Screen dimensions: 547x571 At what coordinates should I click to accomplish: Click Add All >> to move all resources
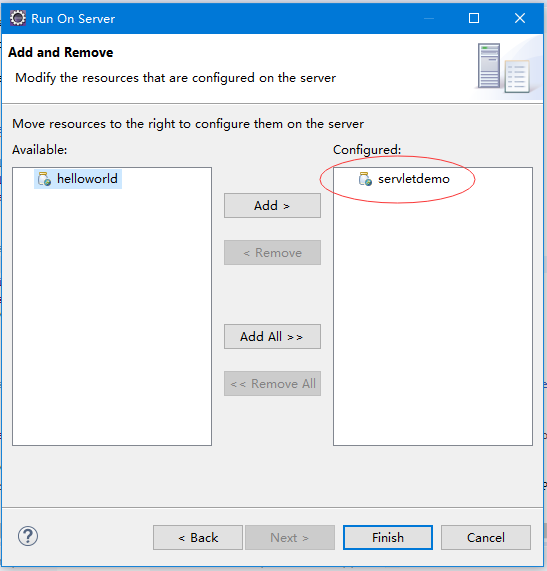pos(272,336)
